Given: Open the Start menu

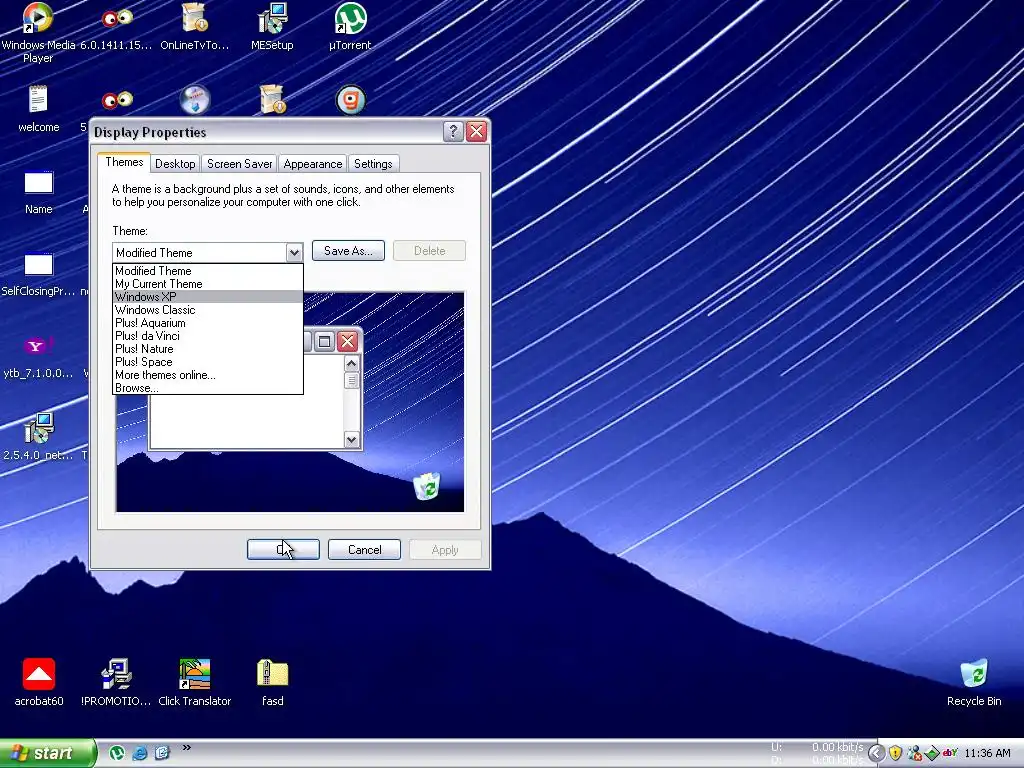Looking at the screenshot, I should pos(46,753).
